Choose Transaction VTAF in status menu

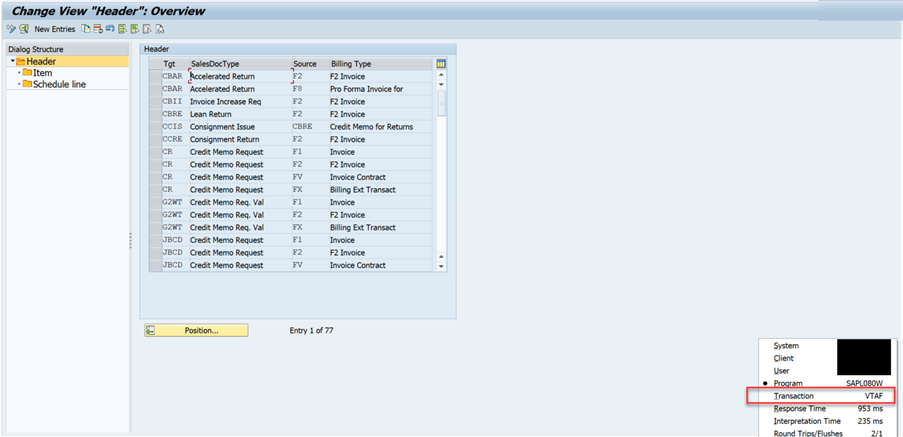pos(820,396)
